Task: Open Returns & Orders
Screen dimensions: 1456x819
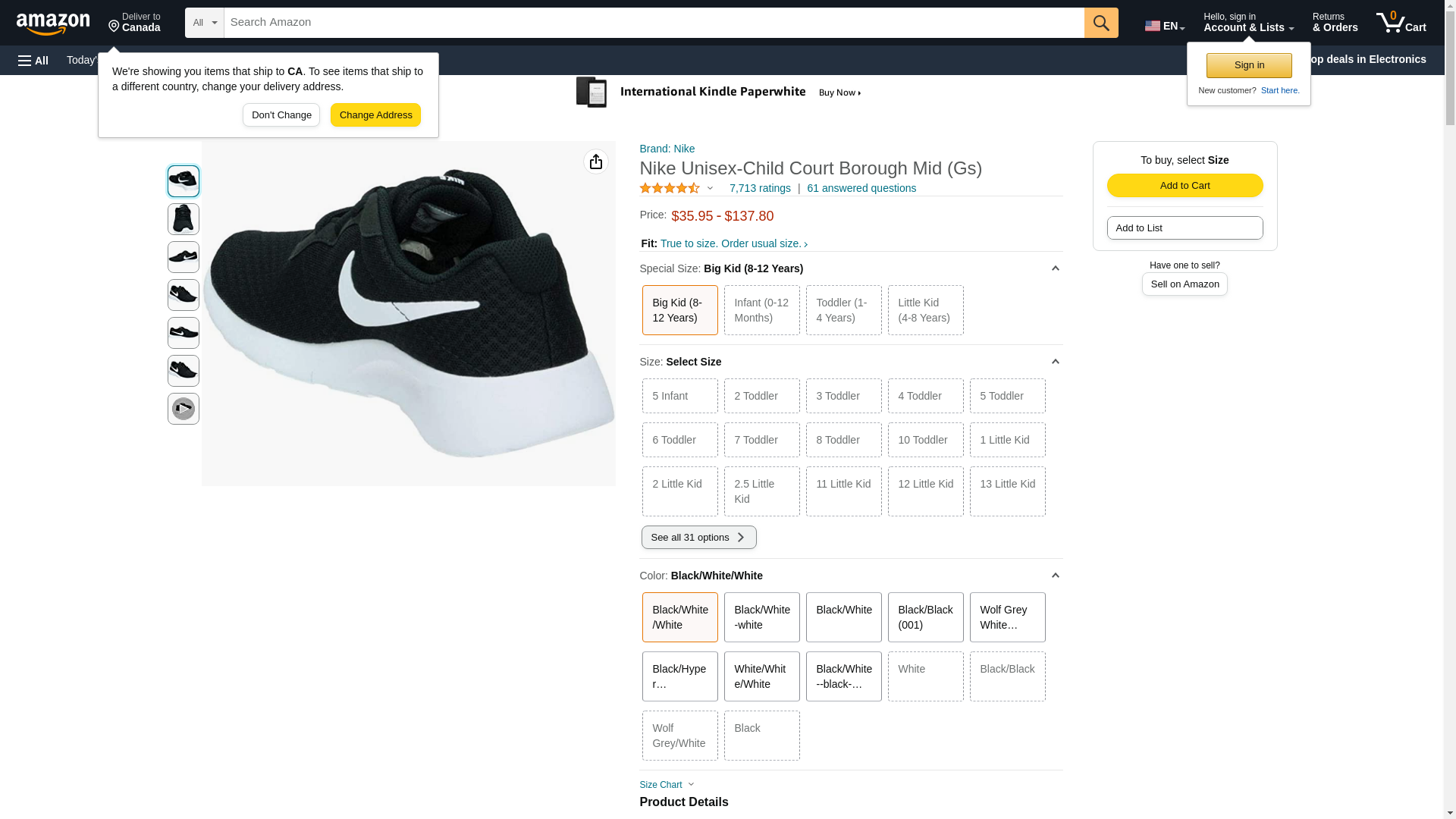Action: click(1335, 23)
